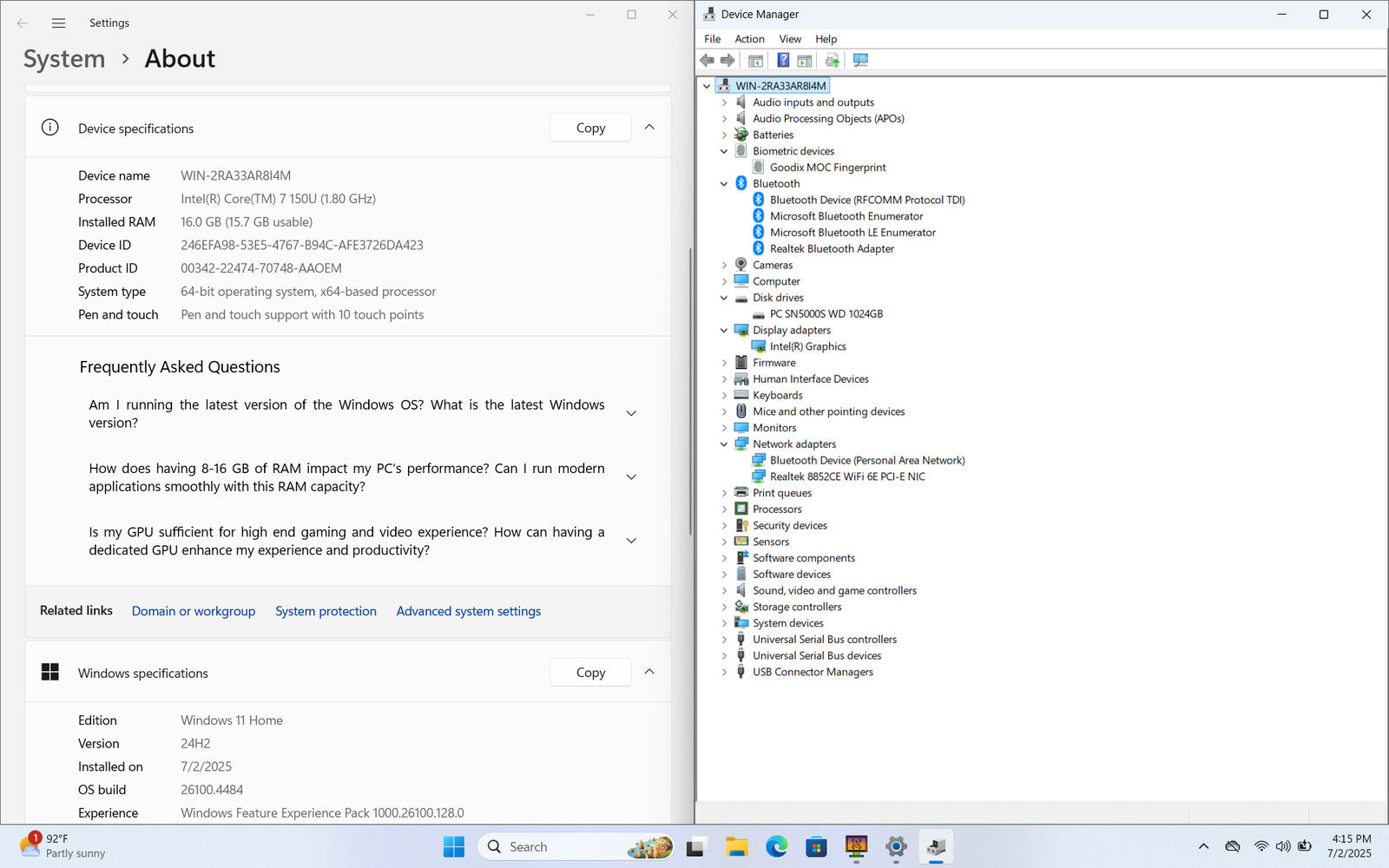
Task: Copy the Device specifications
Action: click(590, 128)
